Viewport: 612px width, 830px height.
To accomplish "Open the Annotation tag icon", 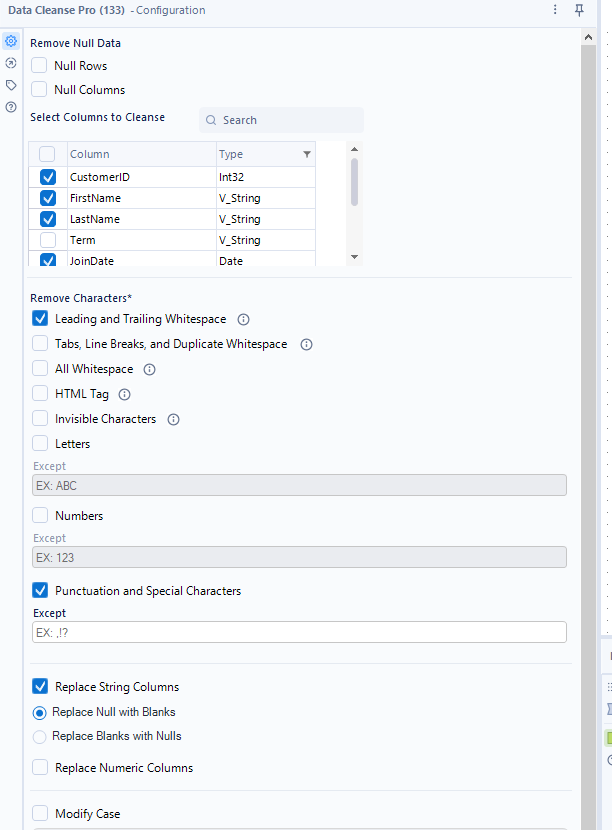I will point(11,85).
